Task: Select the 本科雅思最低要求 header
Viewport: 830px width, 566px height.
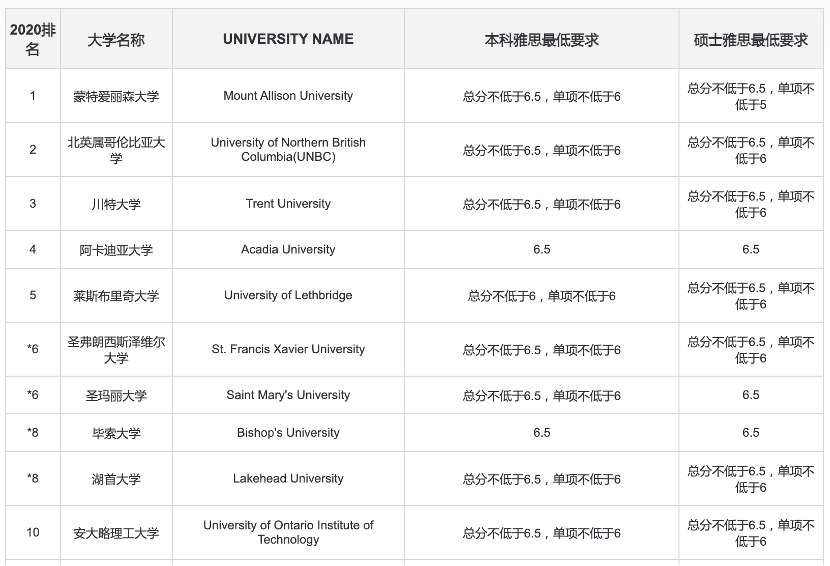Action: (x=542, y=39)
